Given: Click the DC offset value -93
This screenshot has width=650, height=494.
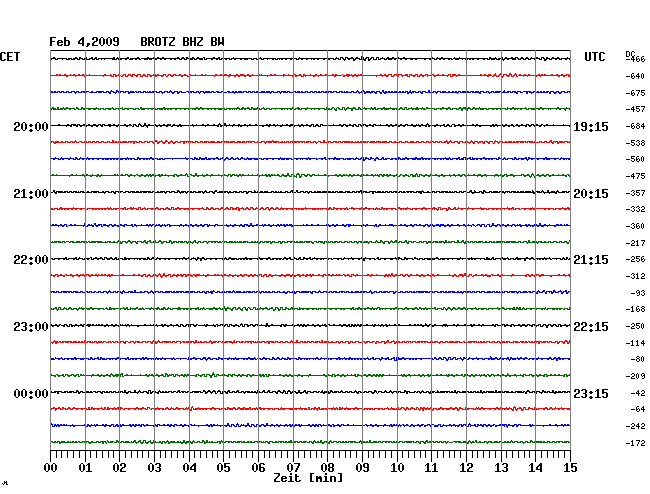Looking at the screenshot, I should pos(637,292).
